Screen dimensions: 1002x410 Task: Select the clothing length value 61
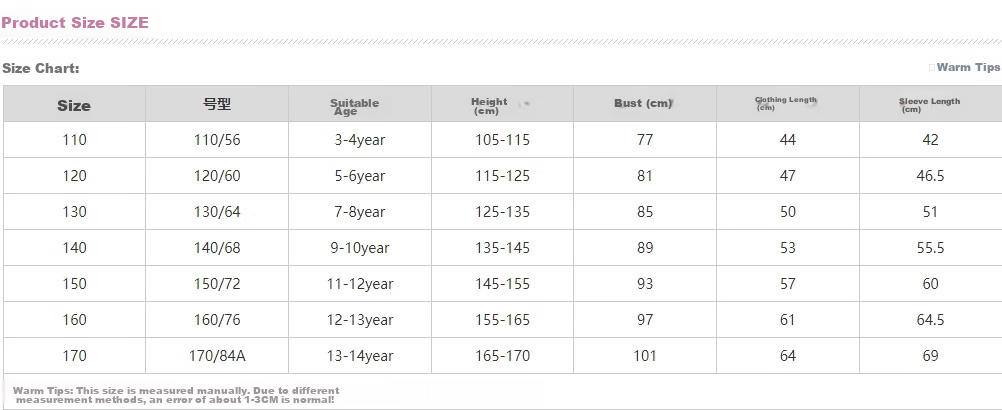[x=787, y=319]
